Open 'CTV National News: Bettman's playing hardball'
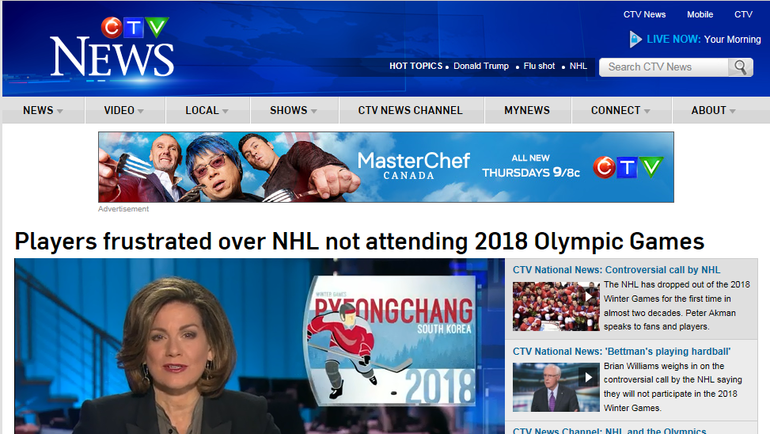The image size is (770, 434). point(622,351)
